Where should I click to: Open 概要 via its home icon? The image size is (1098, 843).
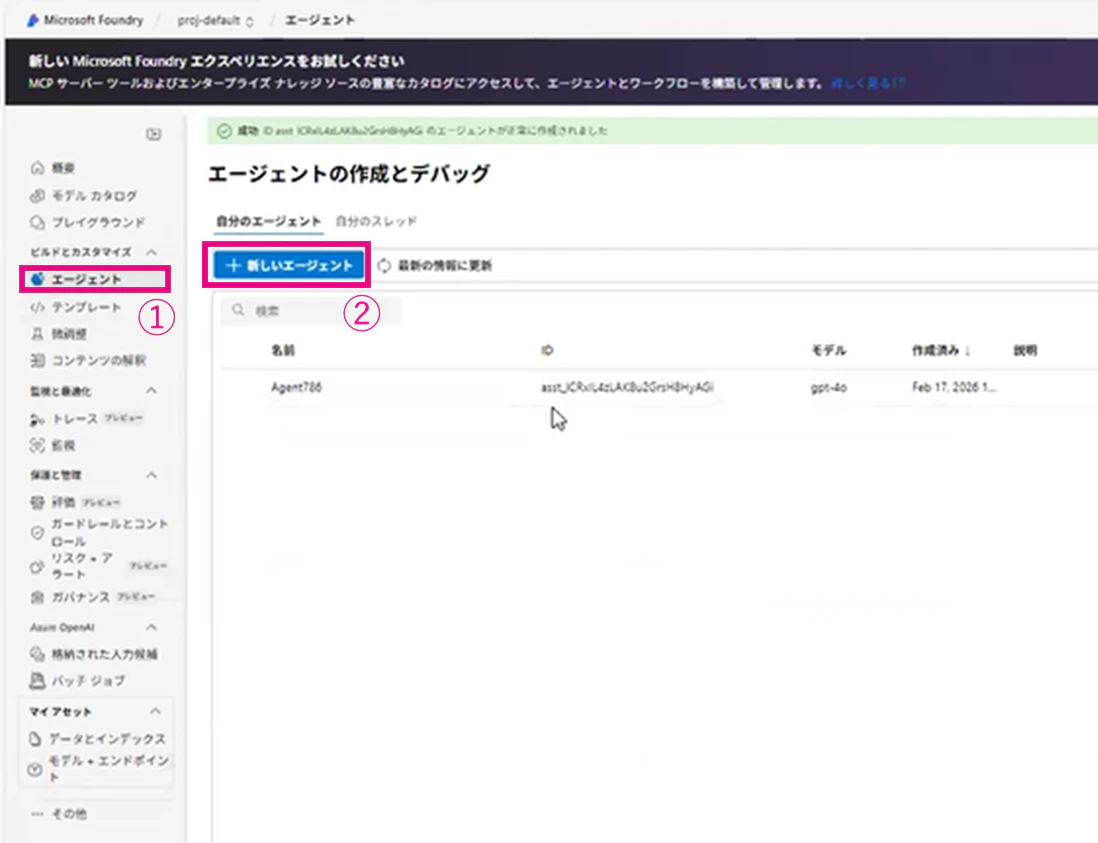coord(38,167)
